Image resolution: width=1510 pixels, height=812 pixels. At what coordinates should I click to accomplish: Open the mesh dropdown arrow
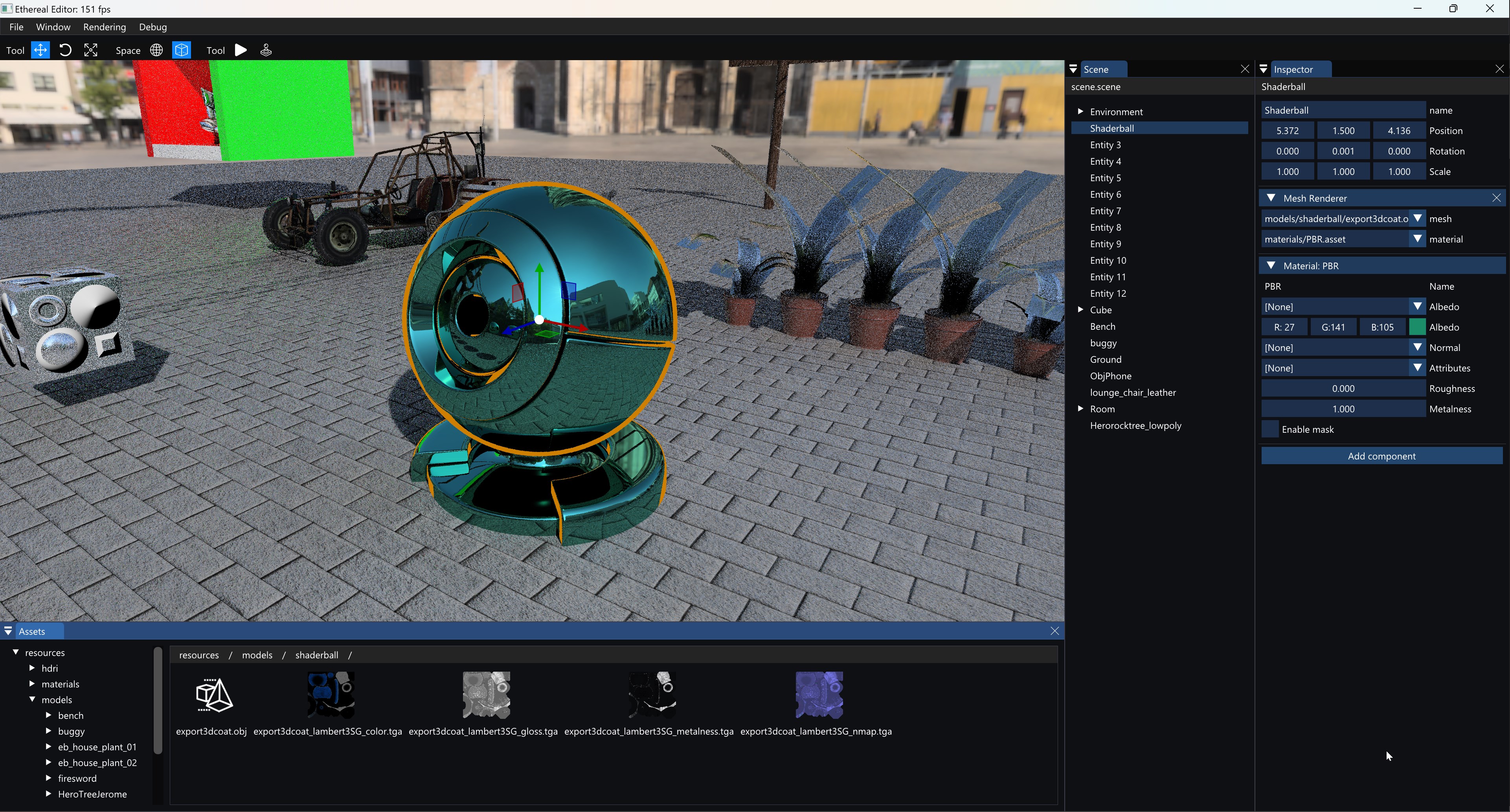pos(1417,218)
